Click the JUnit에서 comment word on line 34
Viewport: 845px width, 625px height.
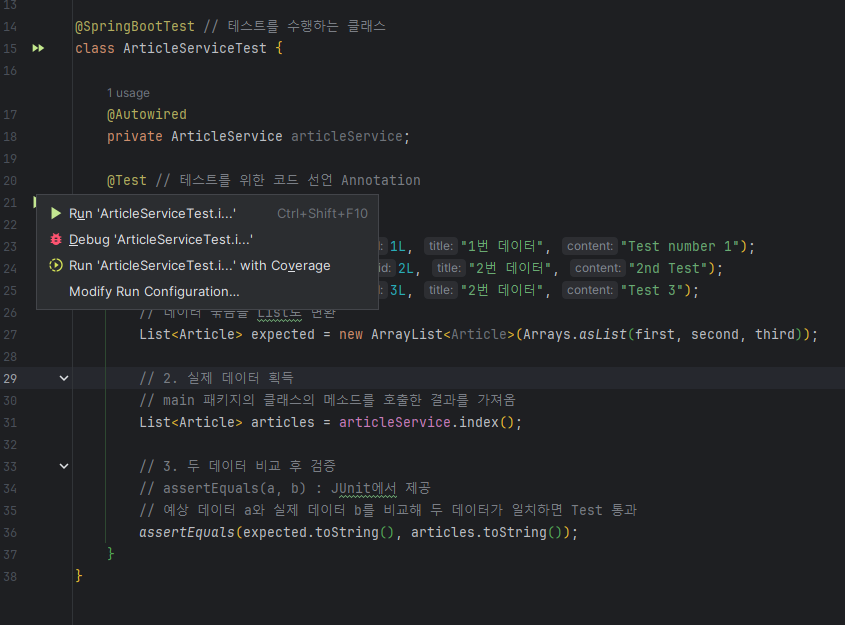coord(364,488)
